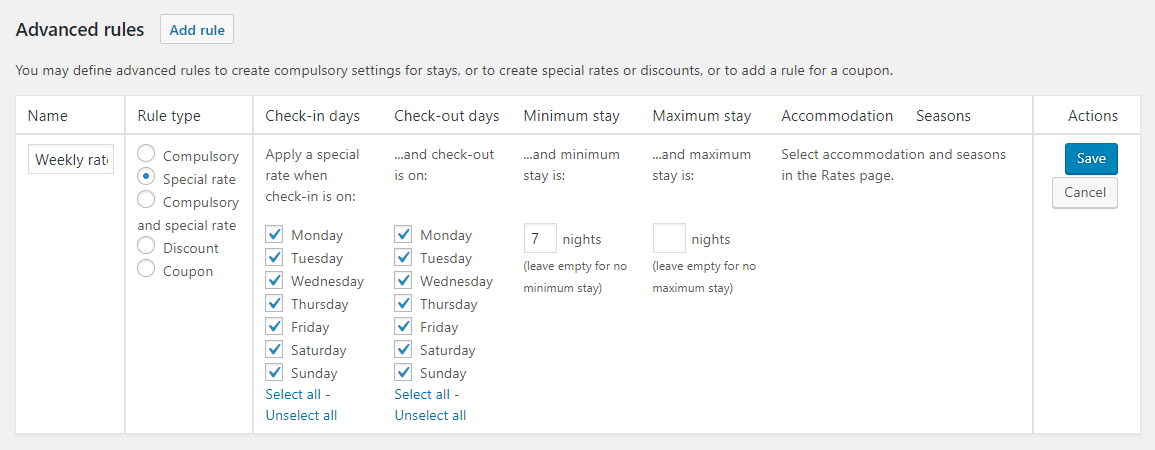The height and width of the screenshot is (450, 1155).
Task: Uncheck Saturday in Check-out days
Action: point(403,350)
